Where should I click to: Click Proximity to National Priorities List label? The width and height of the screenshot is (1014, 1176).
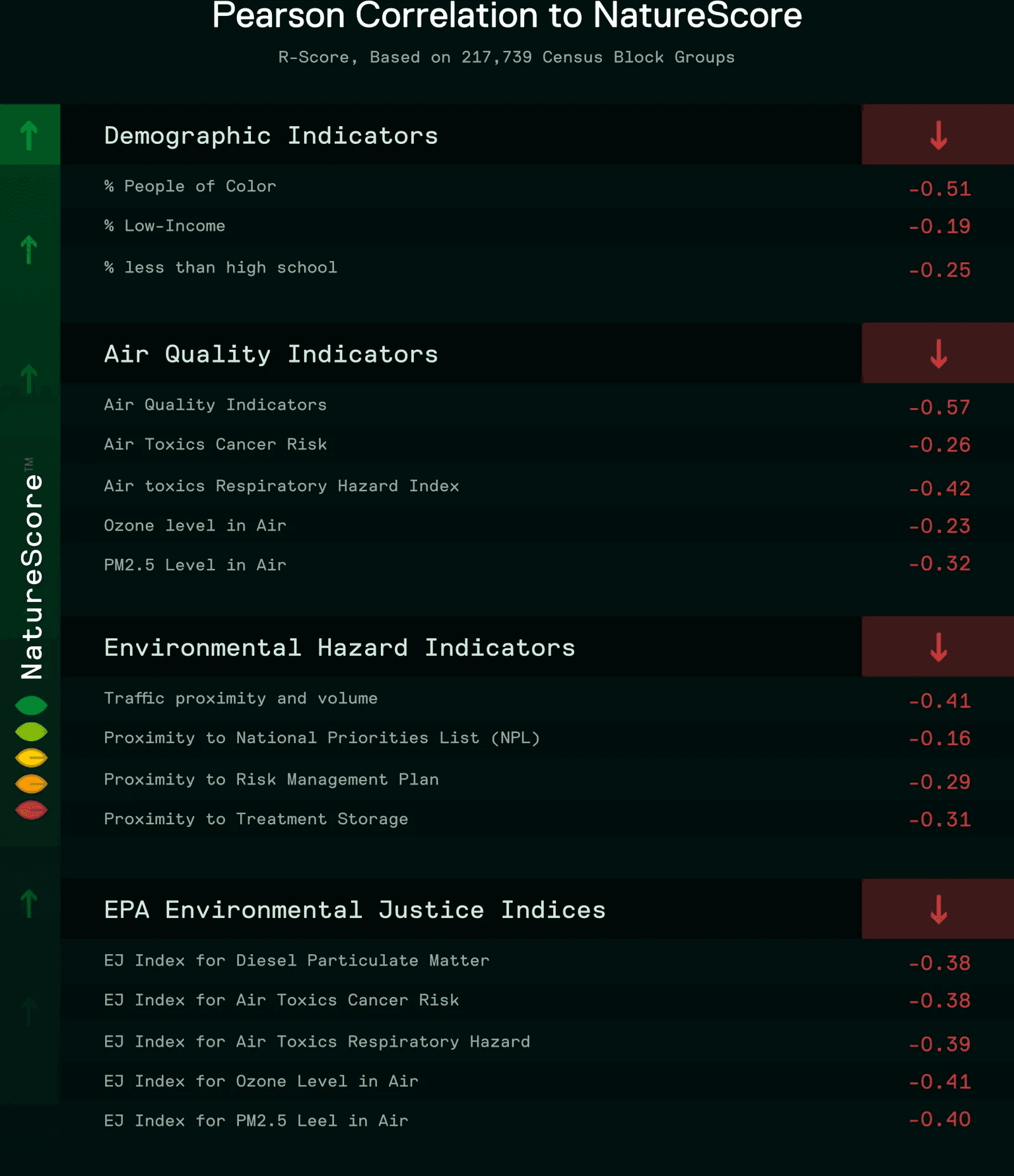(x=322, y=738)
